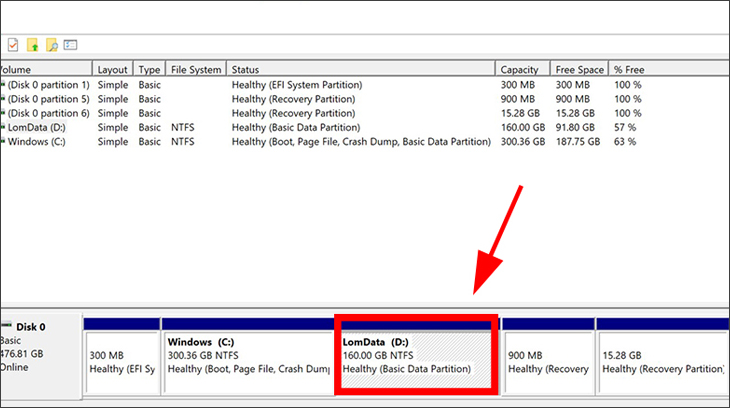
Task: Click the Healthy (EFI System Partition) status cell
Action: click(297, 85)
